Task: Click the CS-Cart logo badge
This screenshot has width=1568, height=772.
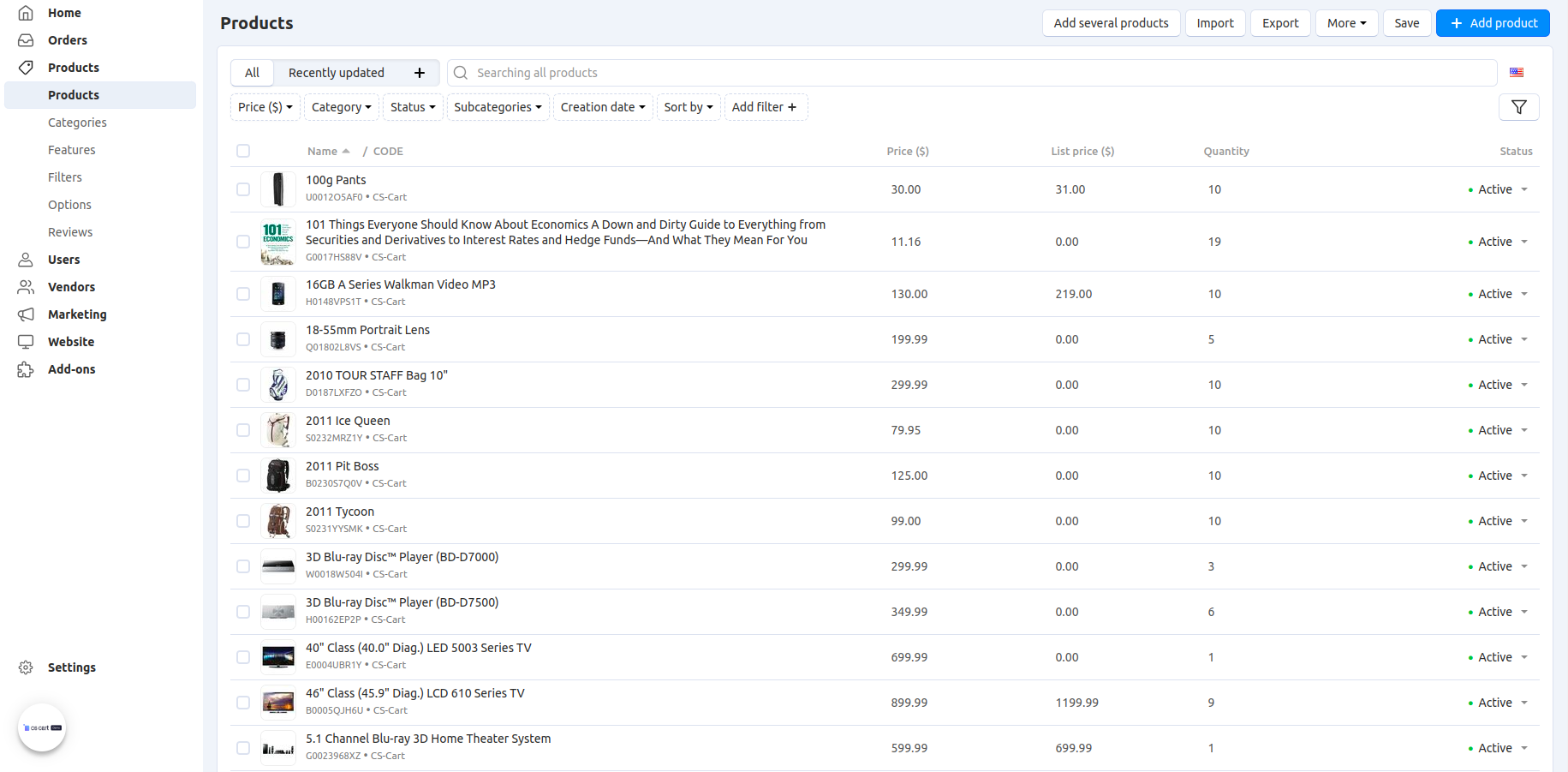Action: [42, 727]
